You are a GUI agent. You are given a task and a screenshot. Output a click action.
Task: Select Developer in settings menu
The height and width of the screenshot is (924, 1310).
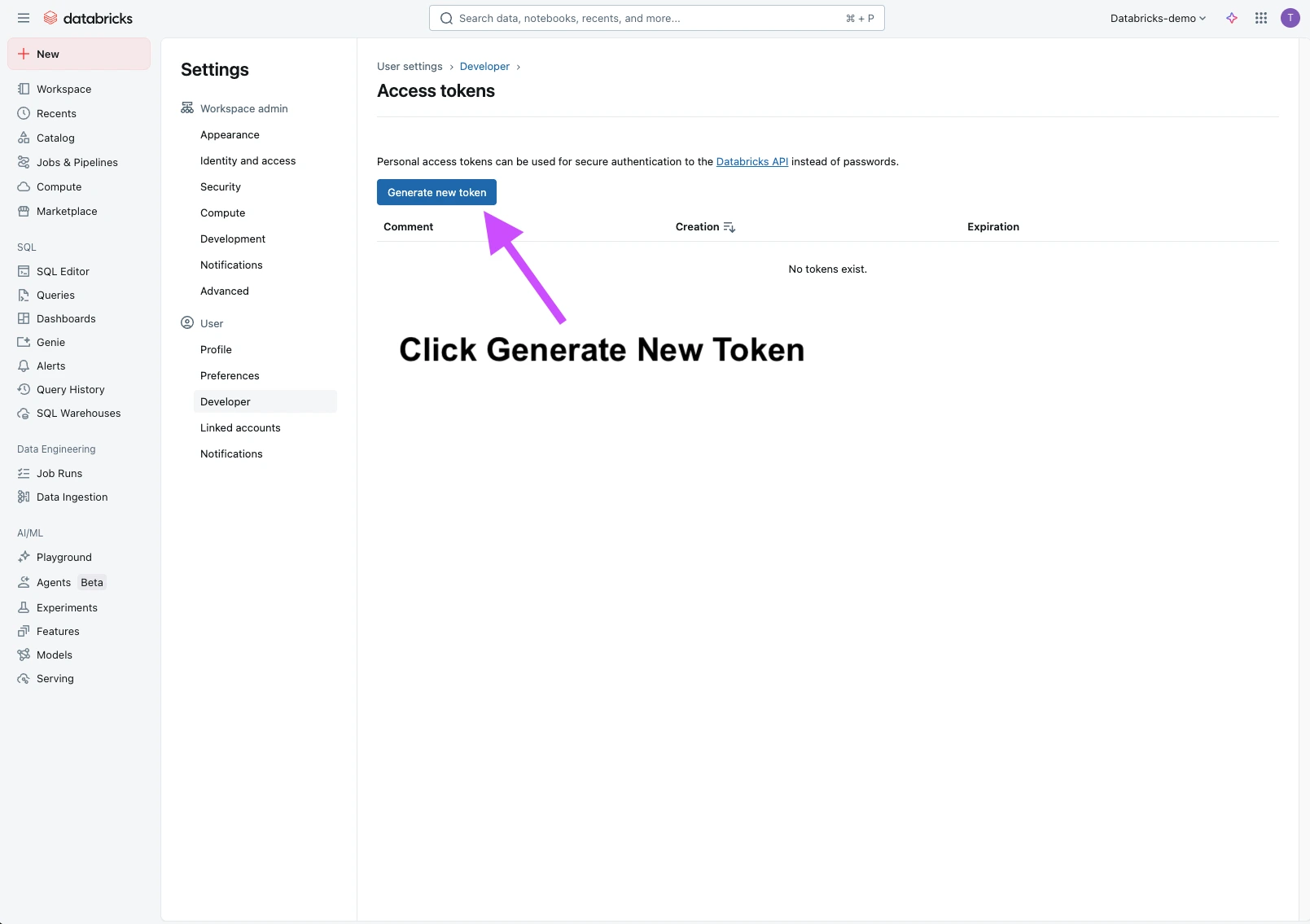(226, 401)
